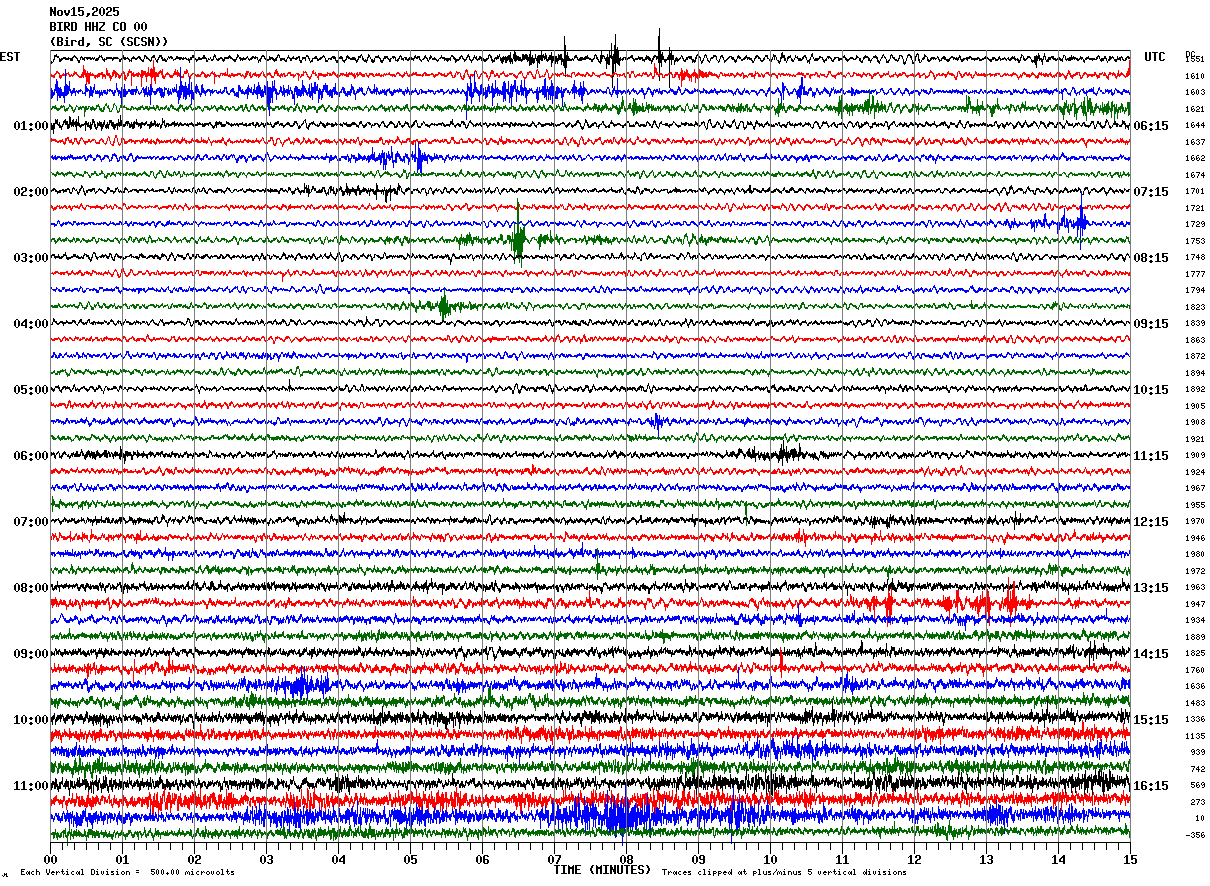
Task: Select DC offset value 939
Action: coord(1198,752)
